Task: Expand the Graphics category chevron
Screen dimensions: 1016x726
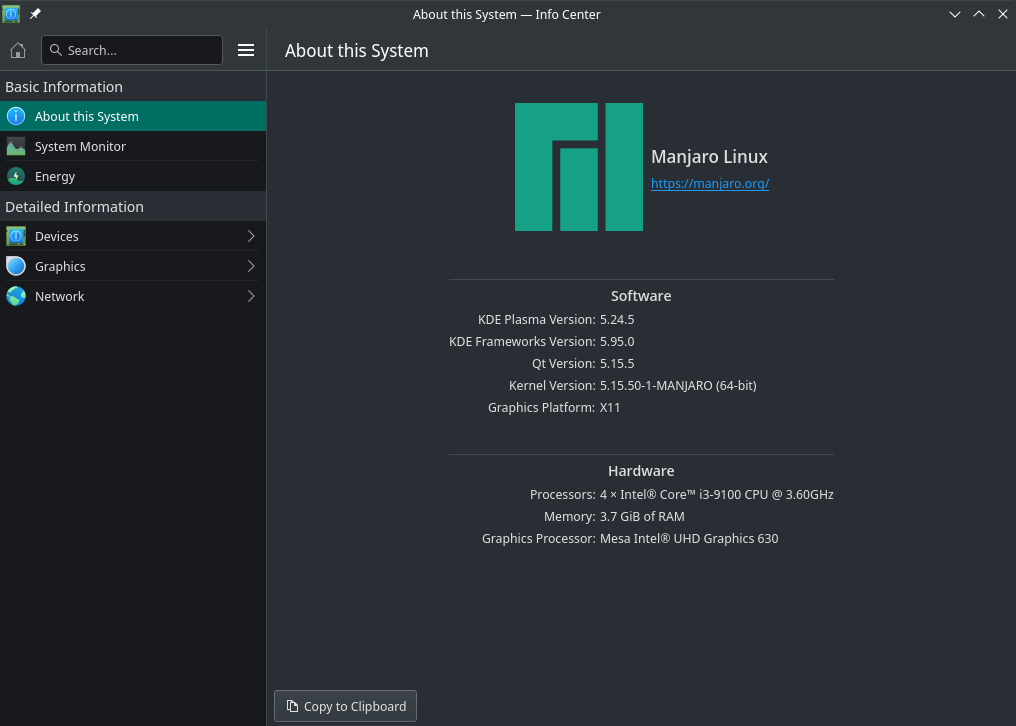Action: point(251,266)
